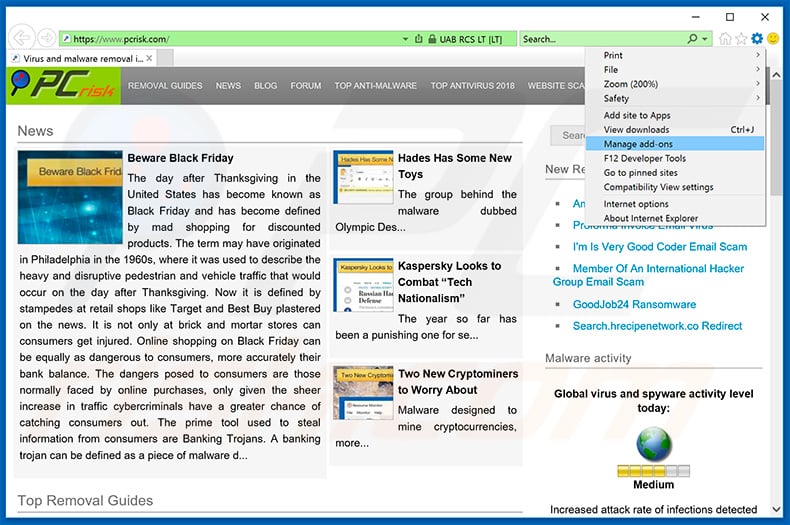Screen dimensions: 790x525
Task: Close the Virus and malware removal tab
Action: [x=149, y=58]
